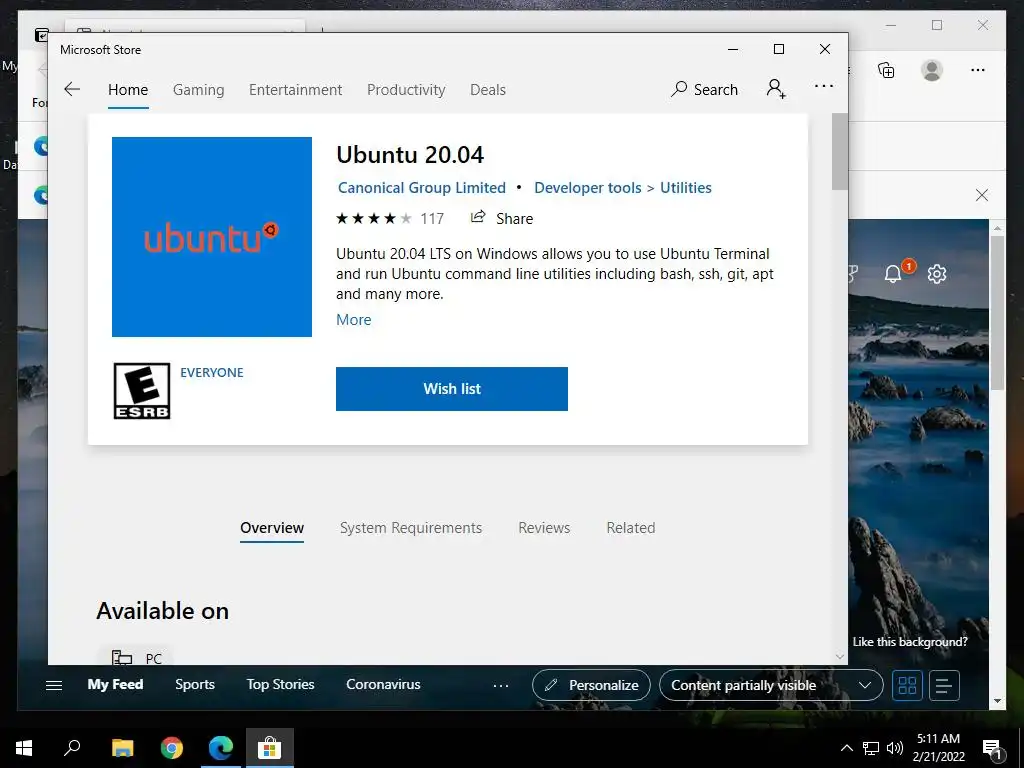The width and height of the screenshot is (1024, 768).
Task: Switch to Reviews section tab
Action: point(544,528)
